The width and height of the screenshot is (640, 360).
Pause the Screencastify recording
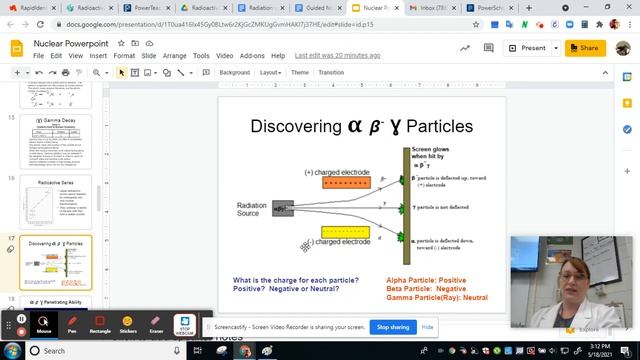click(22, 319)
